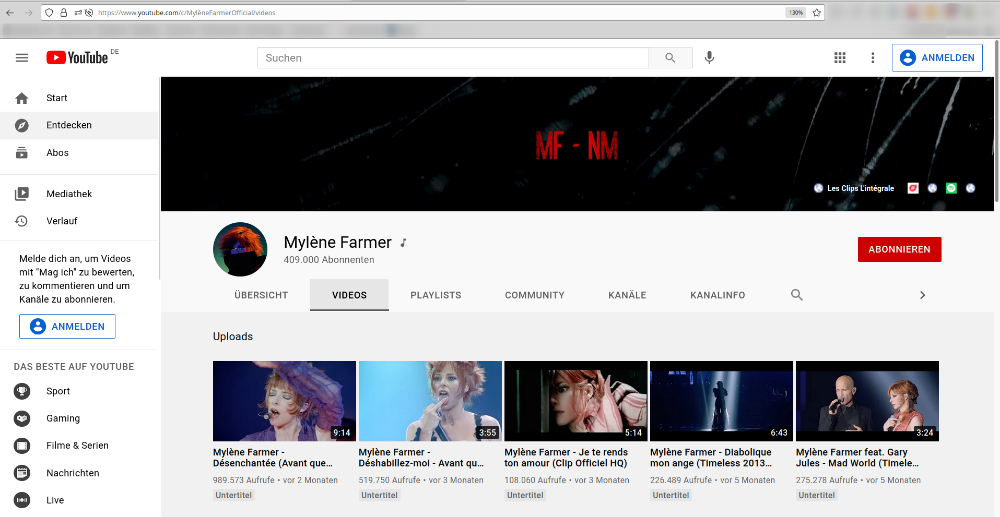Click the red Abonnieren button
This screenshot has width=1000, height=517.
[x=899, y=249]
